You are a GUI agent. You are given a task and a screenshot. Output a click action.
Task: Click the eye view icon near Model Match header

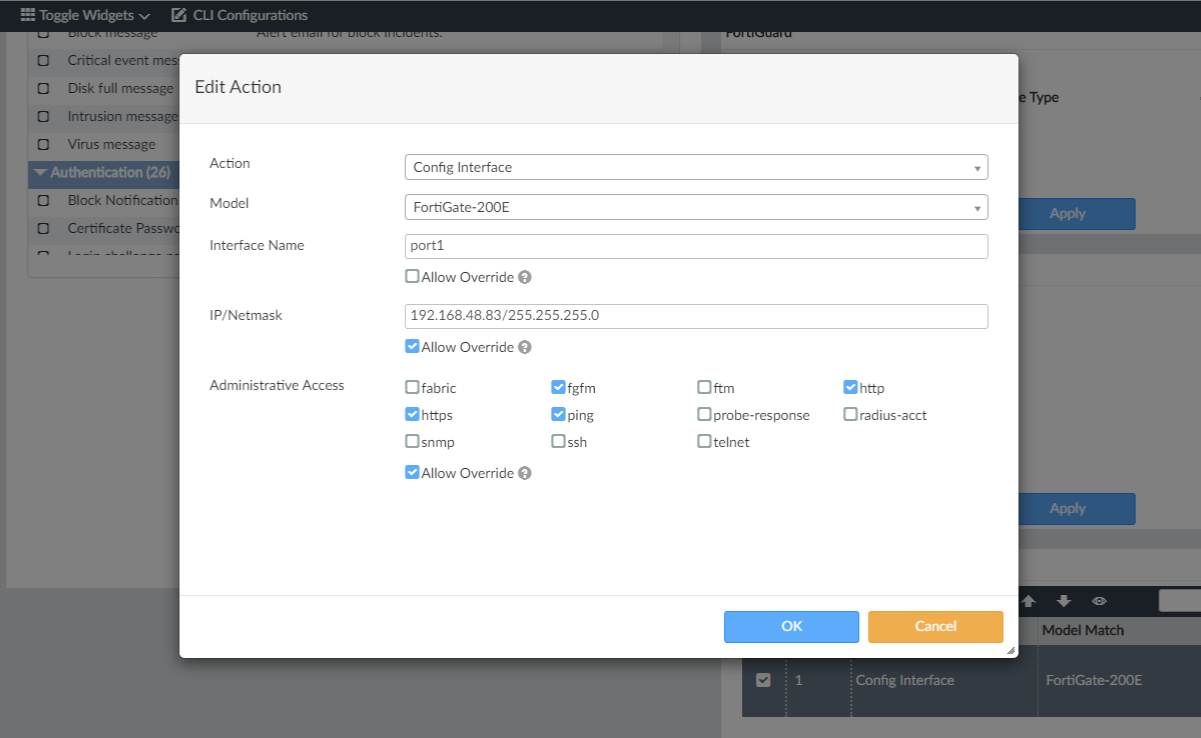(1098, 600)
